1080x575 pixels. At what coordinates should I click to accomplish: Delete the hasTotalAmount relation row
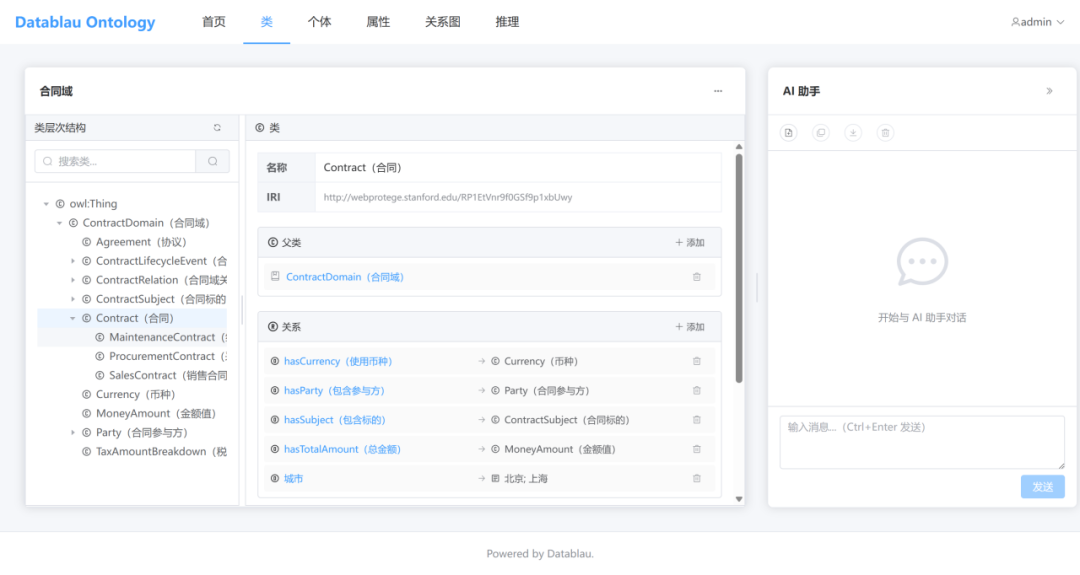tap(697, 450)
